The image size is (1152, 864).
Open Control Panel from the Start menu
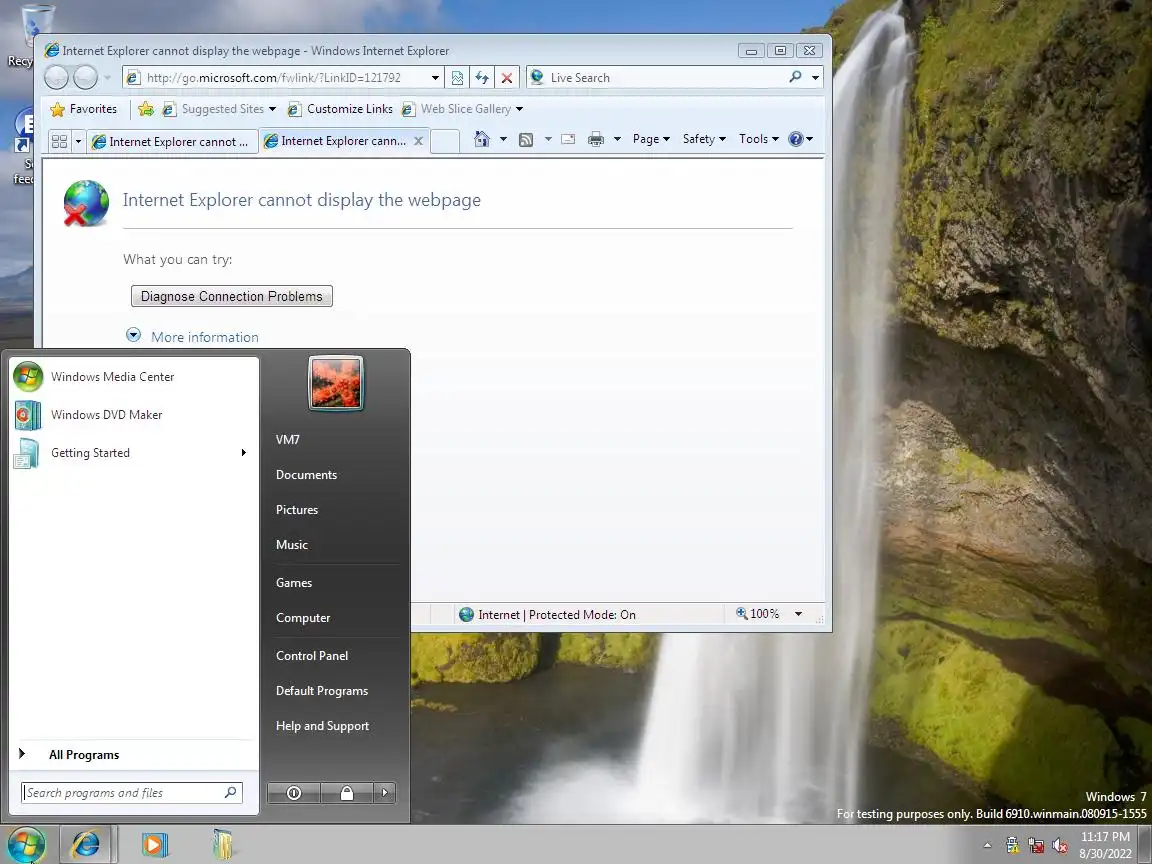click(312, 655)
